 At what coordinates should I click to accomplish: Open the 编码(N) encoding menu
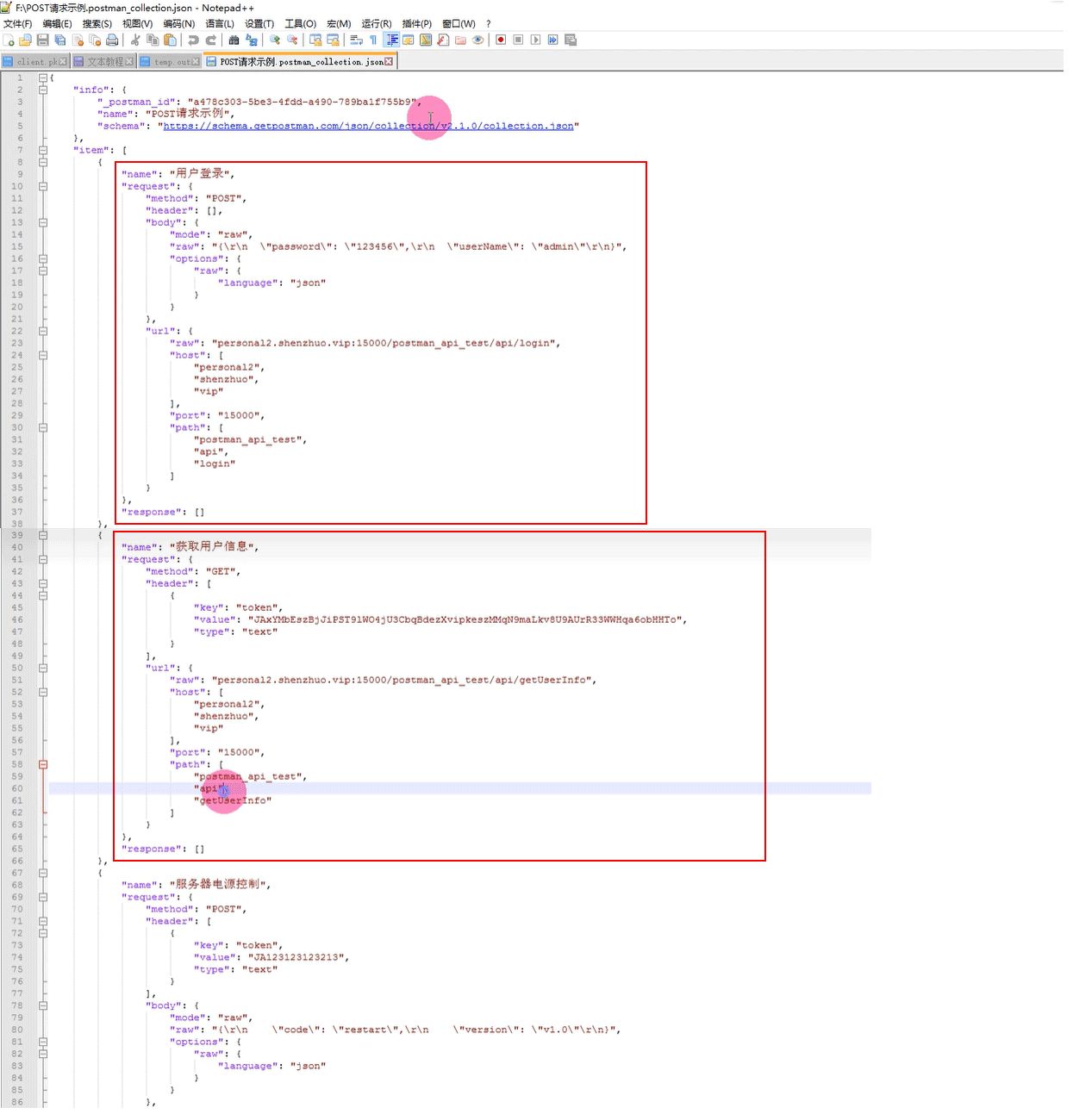coord(178,23)
